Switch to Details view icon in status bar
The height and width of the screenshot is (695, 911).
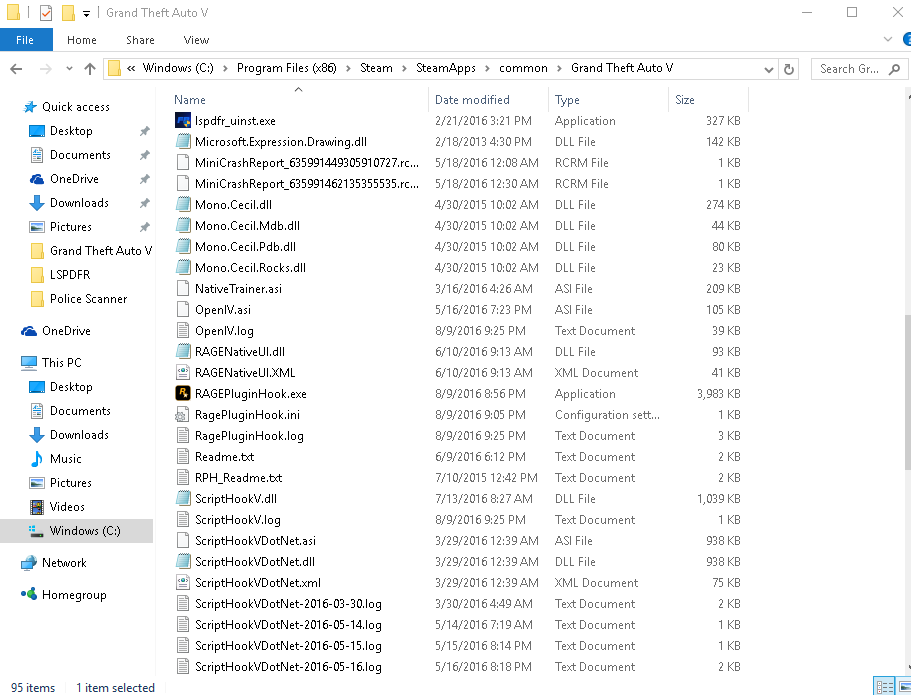coord(884,686)
